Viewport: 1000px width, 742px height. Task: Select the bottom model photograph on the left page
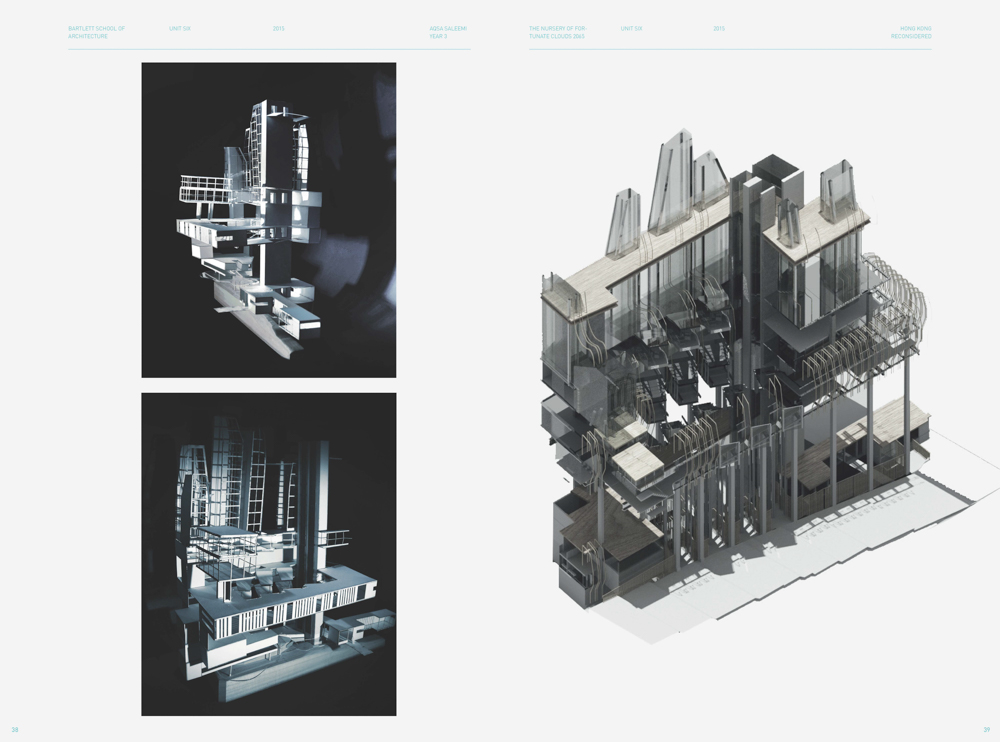(x=268, y=554)
